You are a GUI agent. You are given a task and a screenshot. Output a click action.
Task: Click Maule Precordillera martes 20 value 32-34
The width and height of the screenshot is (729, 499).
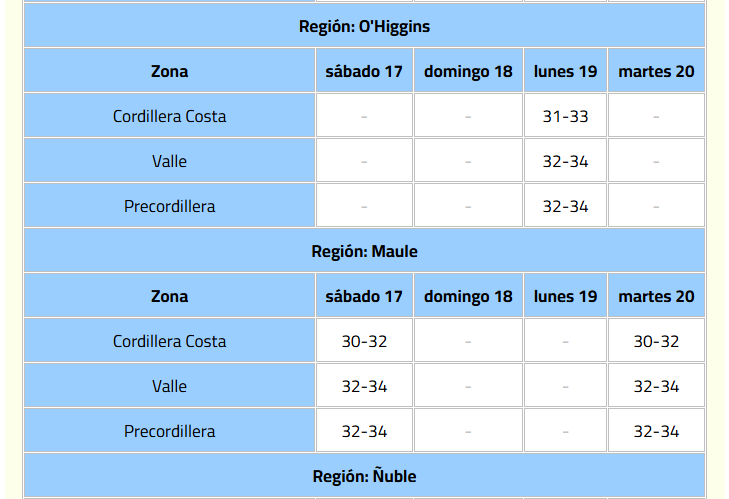coord(656,431)
